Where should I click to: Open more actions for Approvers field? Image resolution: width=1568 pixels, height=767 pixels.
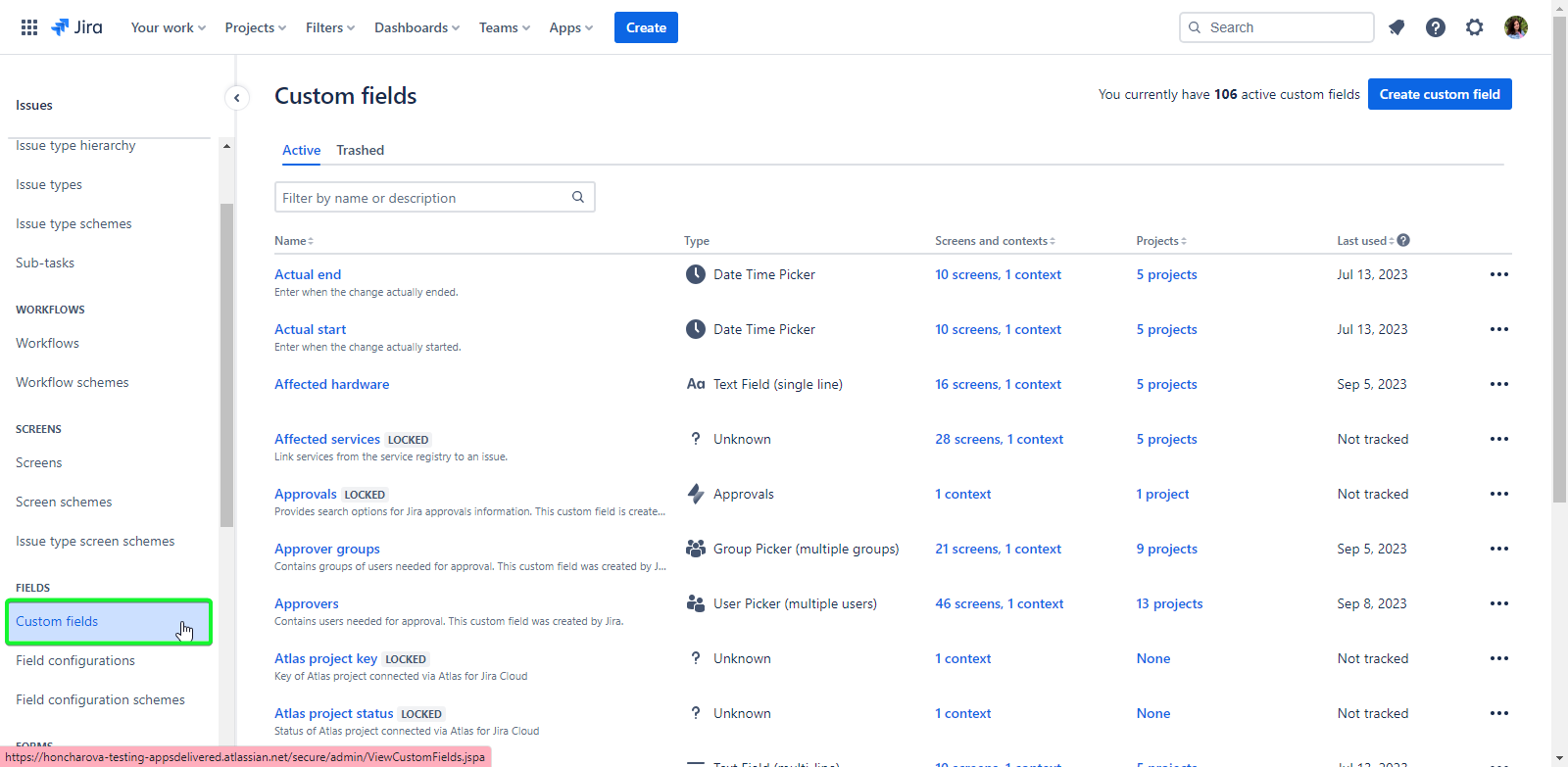click(1498, 603)
